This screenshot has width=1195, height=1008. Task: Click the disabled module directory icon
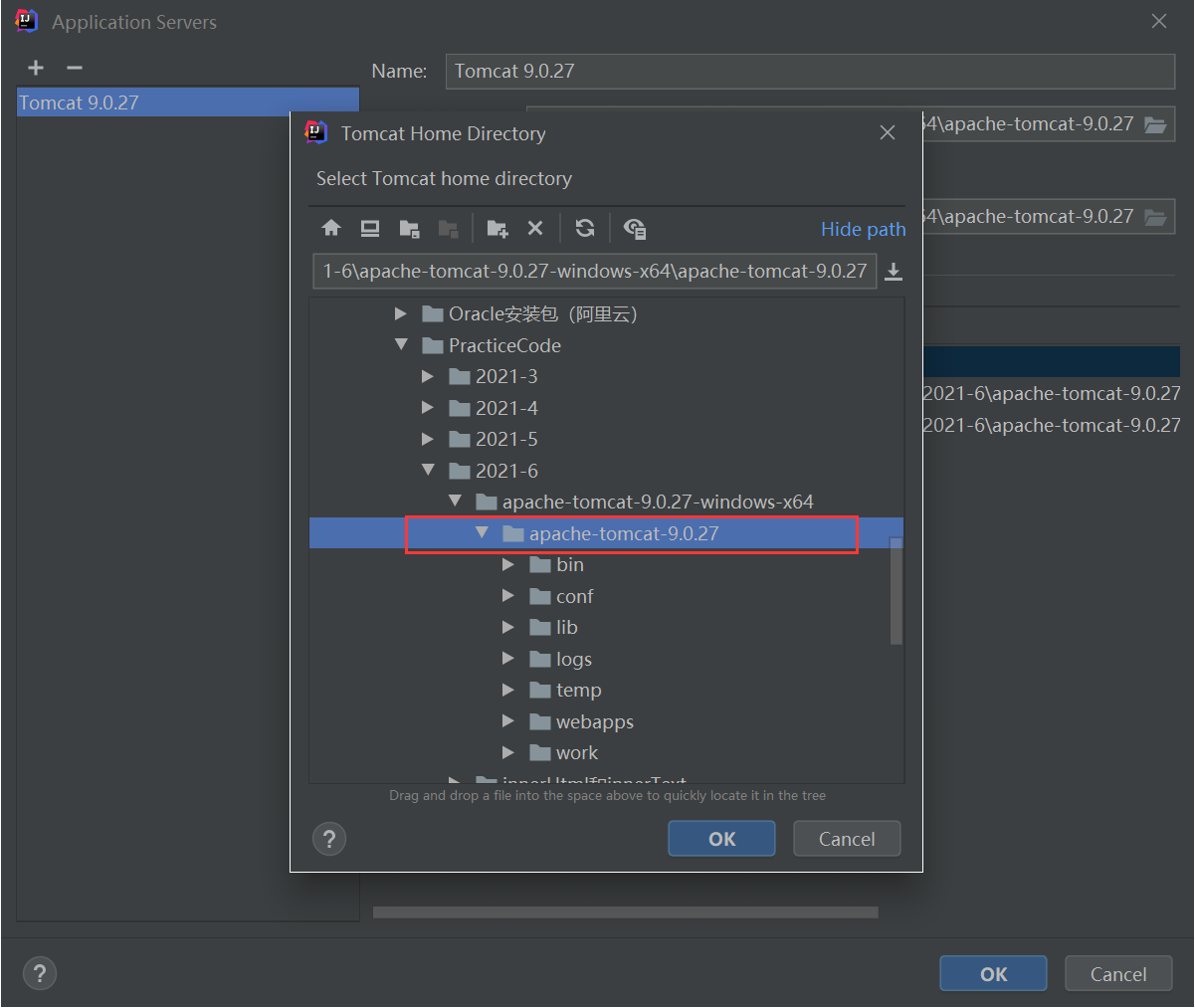pos(448,228)
